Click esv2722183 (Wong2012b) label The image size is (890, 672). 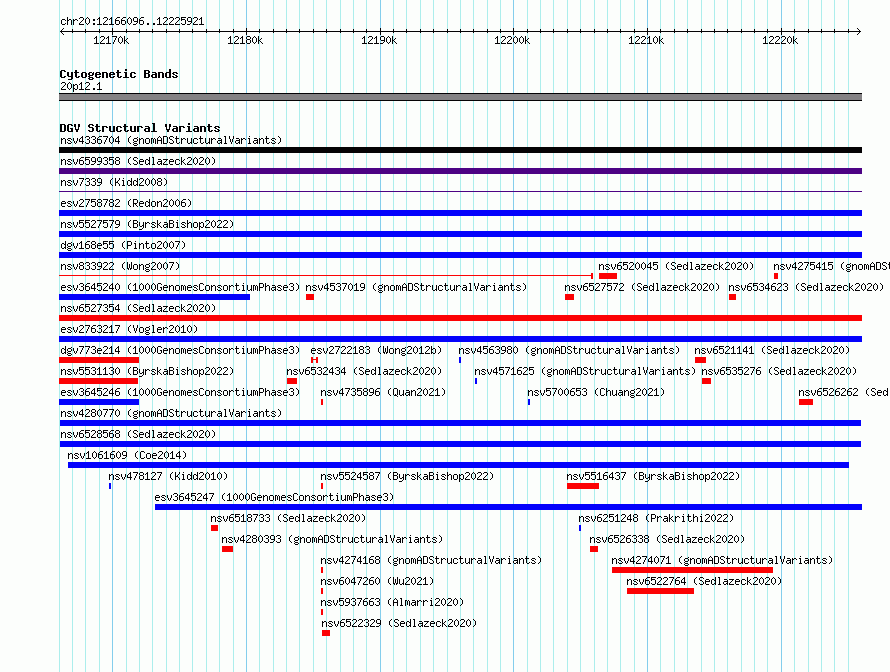click(376, 350)
